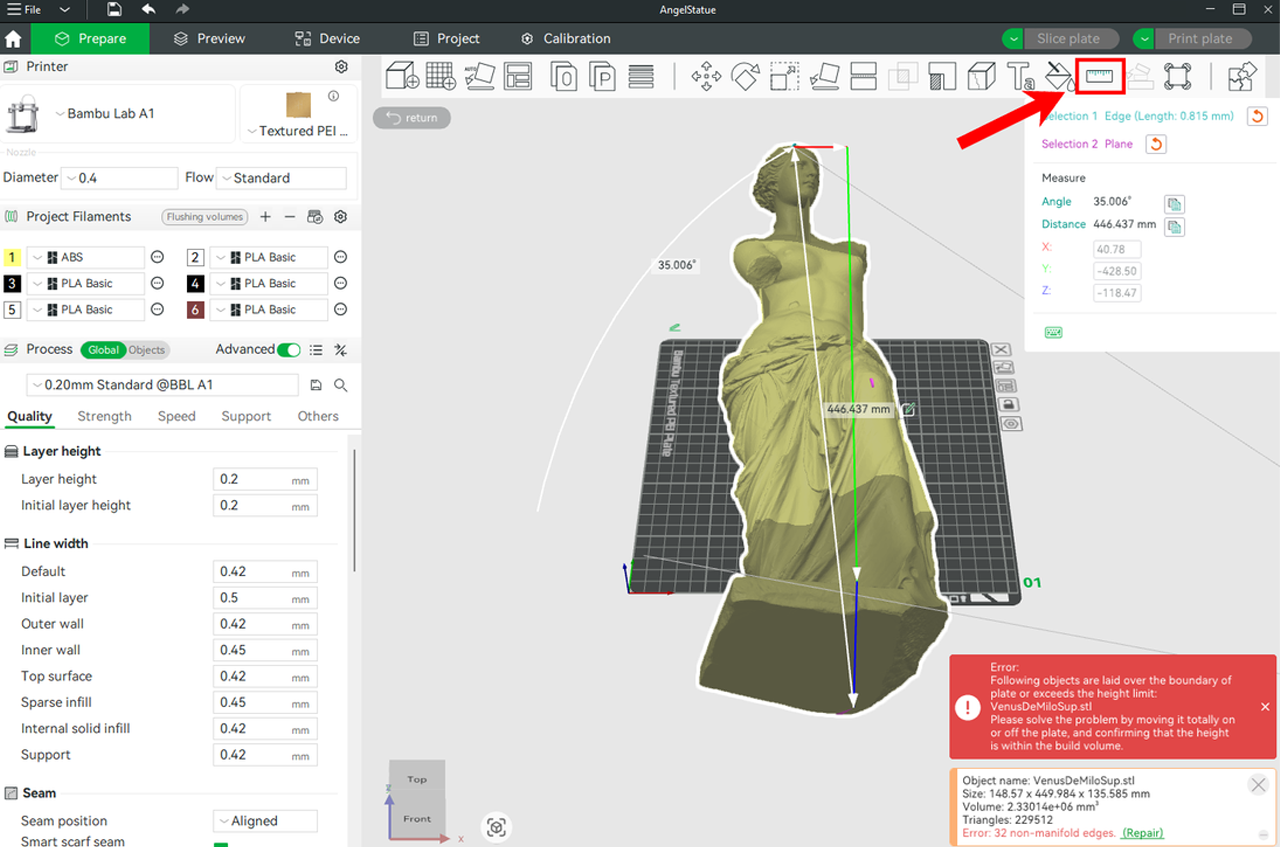
Task: Click the Undo arrow in title bar
Action: coord(148,10)
